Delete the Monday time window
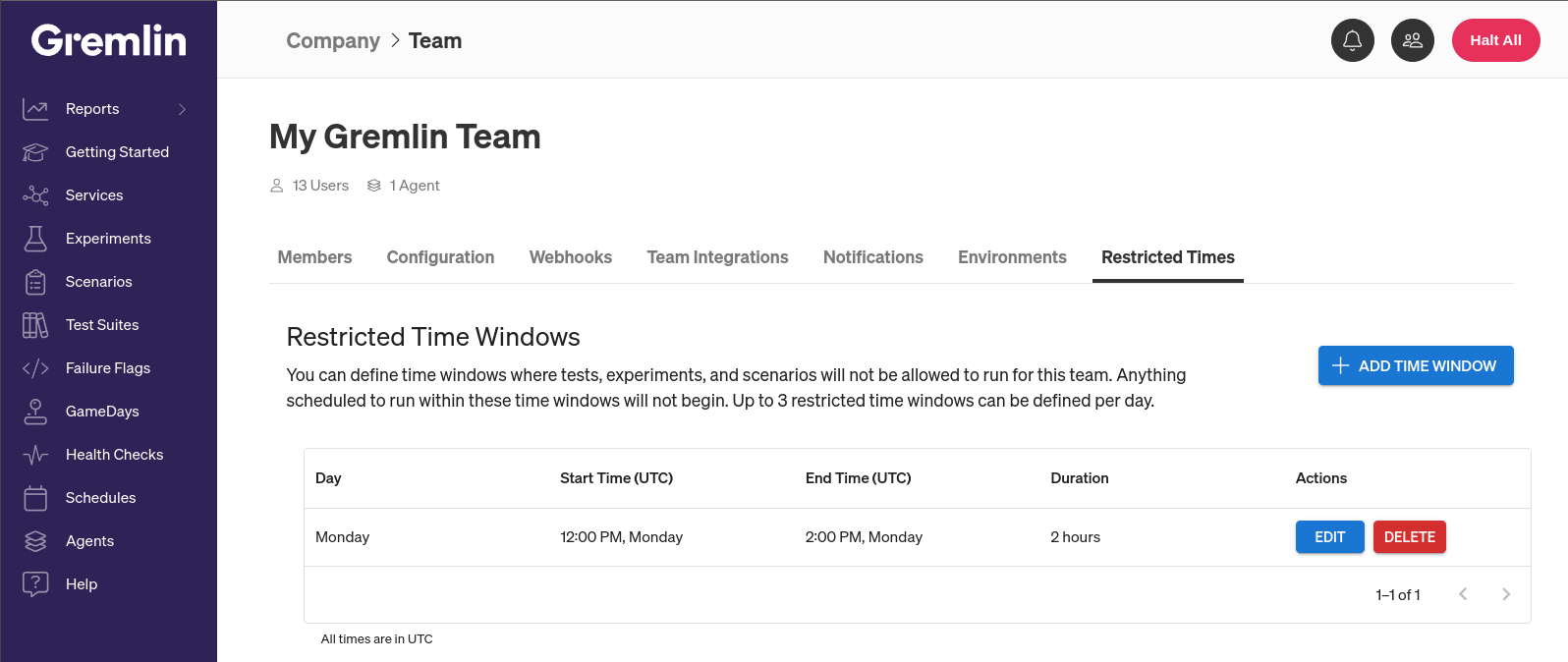The height and width of the screenshot is (662, 1568). [1409, 537]
